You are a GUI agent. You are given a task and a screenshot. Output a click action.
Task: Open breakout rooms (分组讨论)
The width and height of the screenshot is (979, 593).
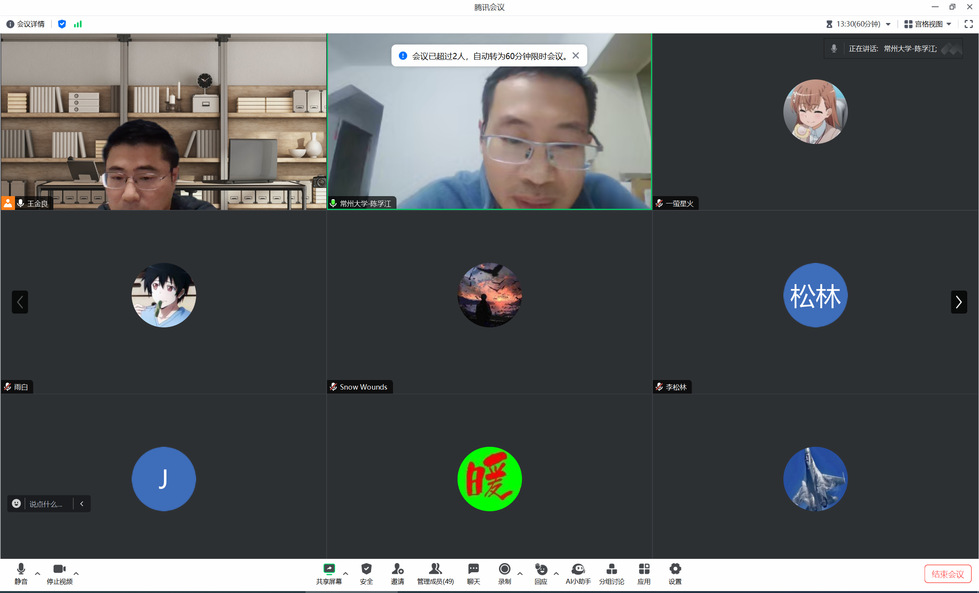coord(611,572)
